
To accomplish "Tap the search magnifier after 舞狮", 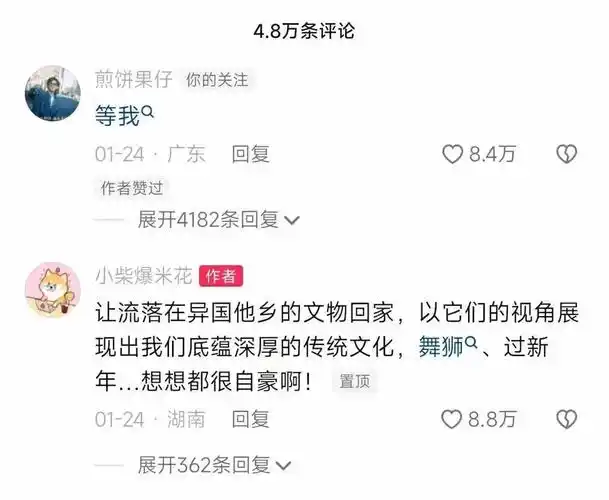I will coord(471,343).
